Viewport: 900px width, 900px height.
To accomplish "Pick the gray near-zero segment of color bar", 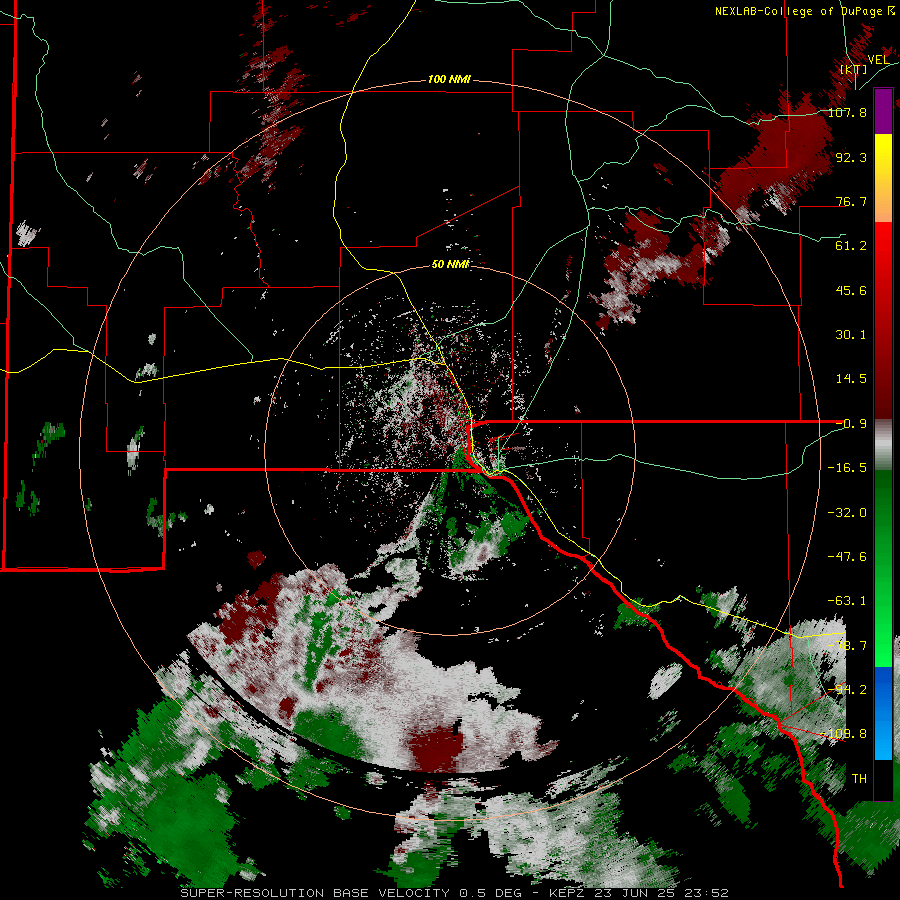I will coord(883,445).
